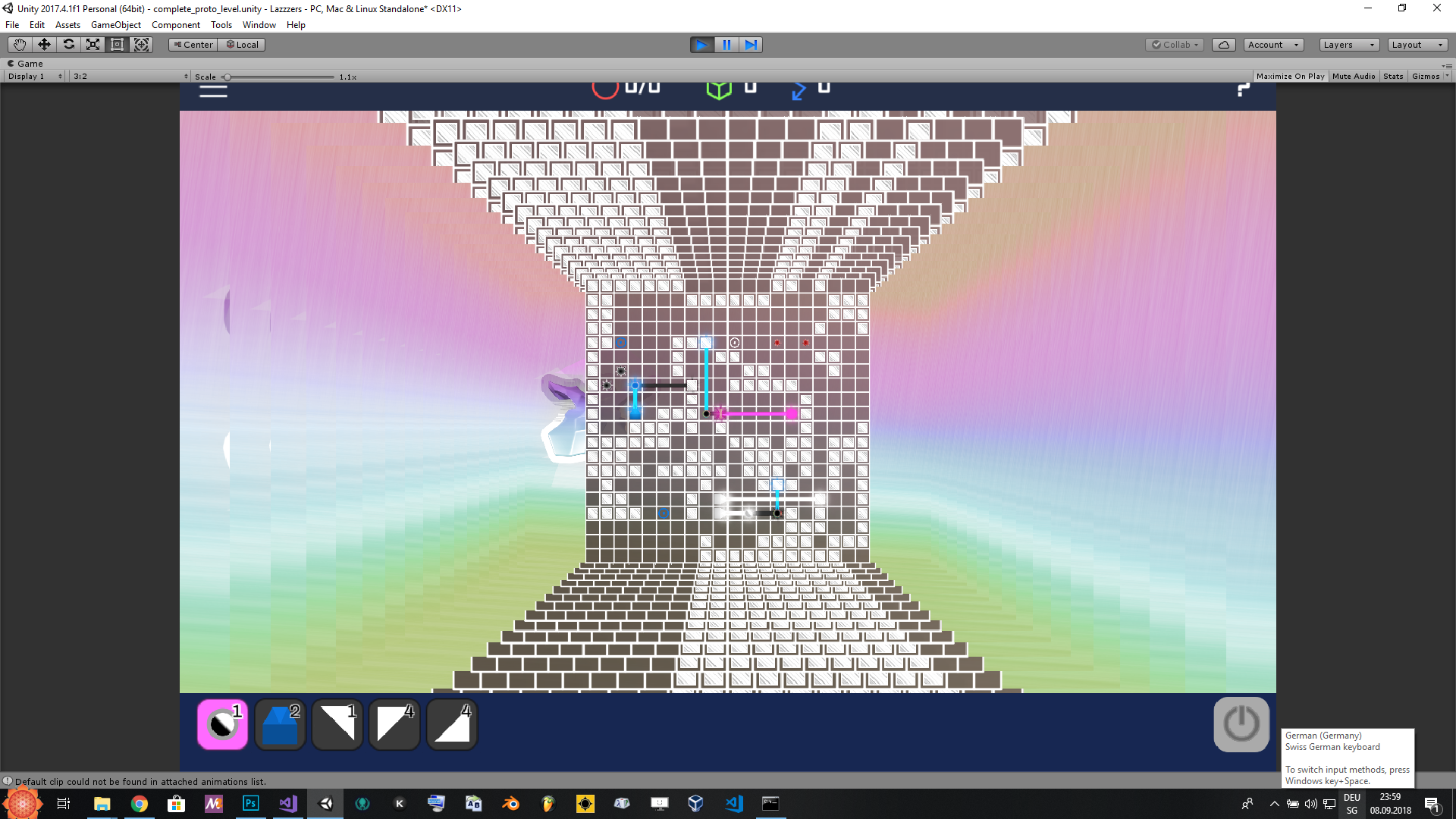The width and height of the screenshot is (1456, 819).
Task: Expand the Layers dropdown
Action: click(x=1348, y=45)
